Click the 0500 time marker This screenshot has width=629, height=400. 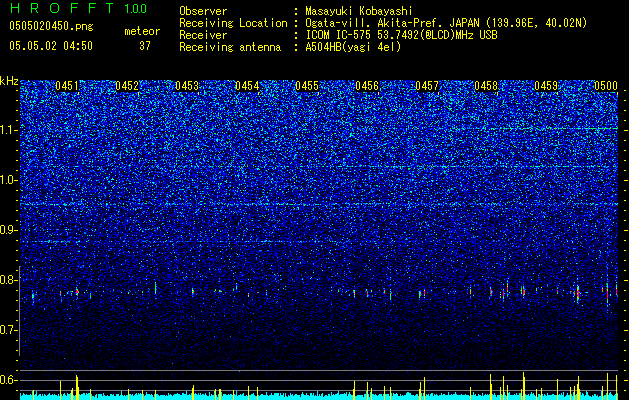click(606, 86)
